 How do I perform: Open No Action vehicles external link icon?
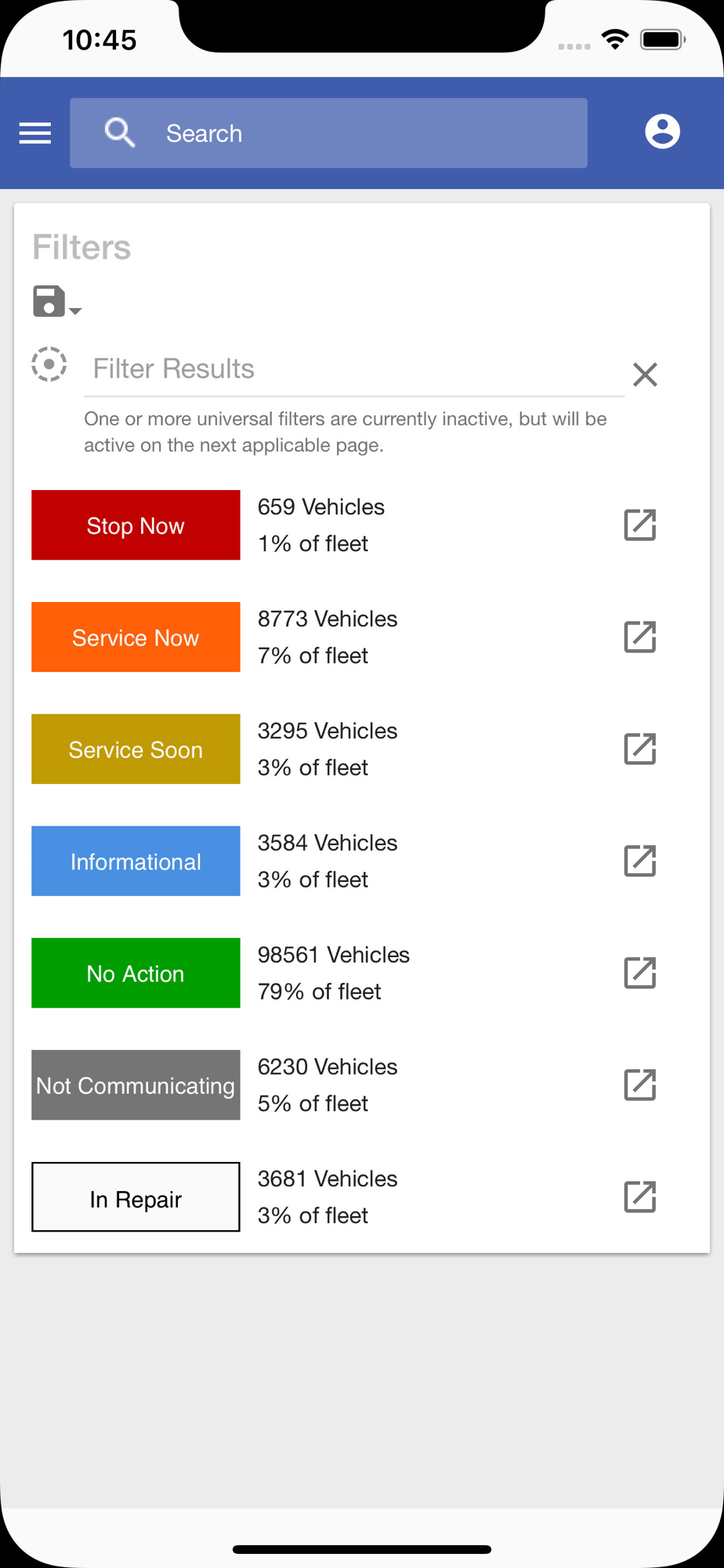pyautogui.click(x=639, y=974)
